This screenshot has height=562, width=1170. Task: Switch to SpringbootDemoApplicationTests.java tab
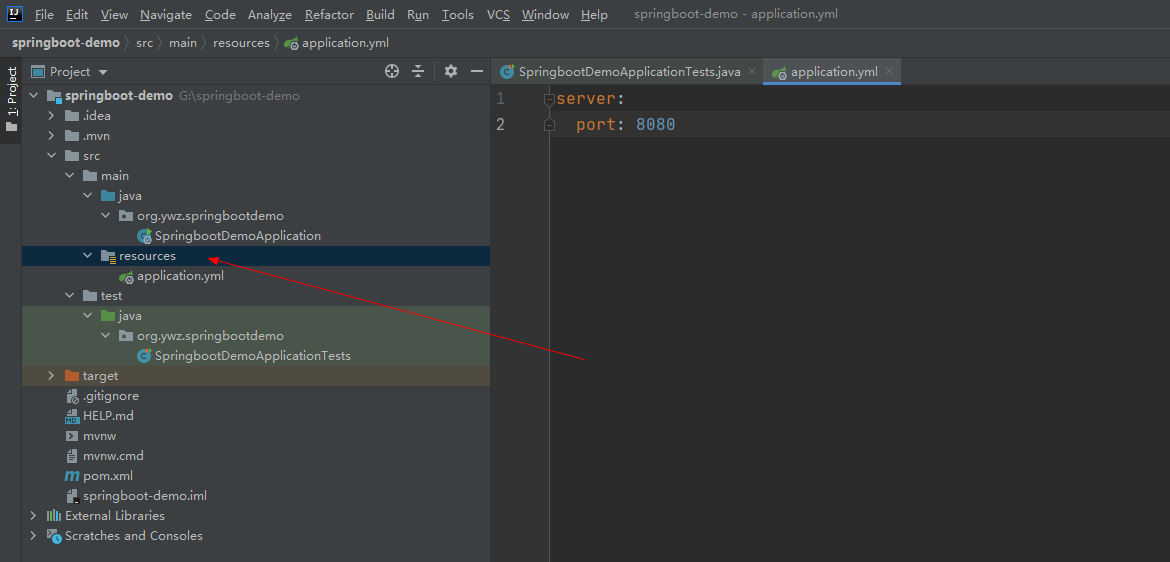pyautogui.click(x=629, y=72)
